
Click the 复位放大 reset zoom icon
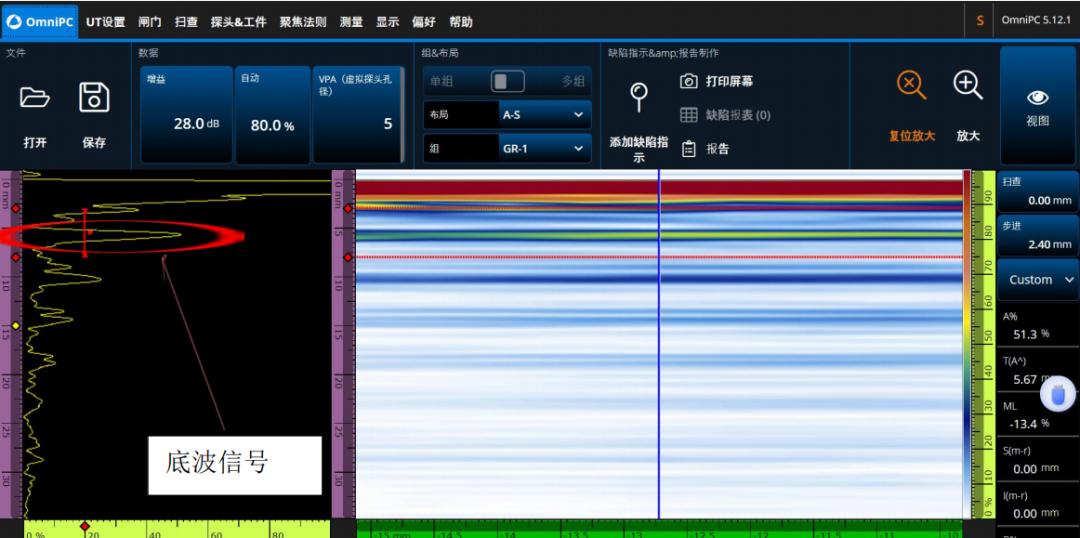pyautogui.click(x=911, y=85)
